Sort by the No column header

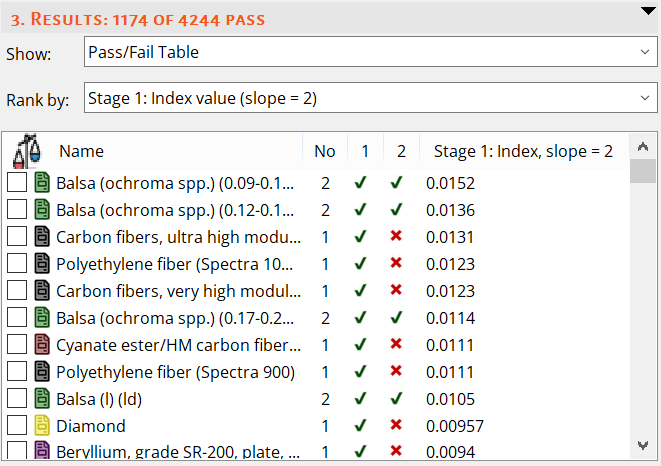pyautogui.click(x=324, y=151)
